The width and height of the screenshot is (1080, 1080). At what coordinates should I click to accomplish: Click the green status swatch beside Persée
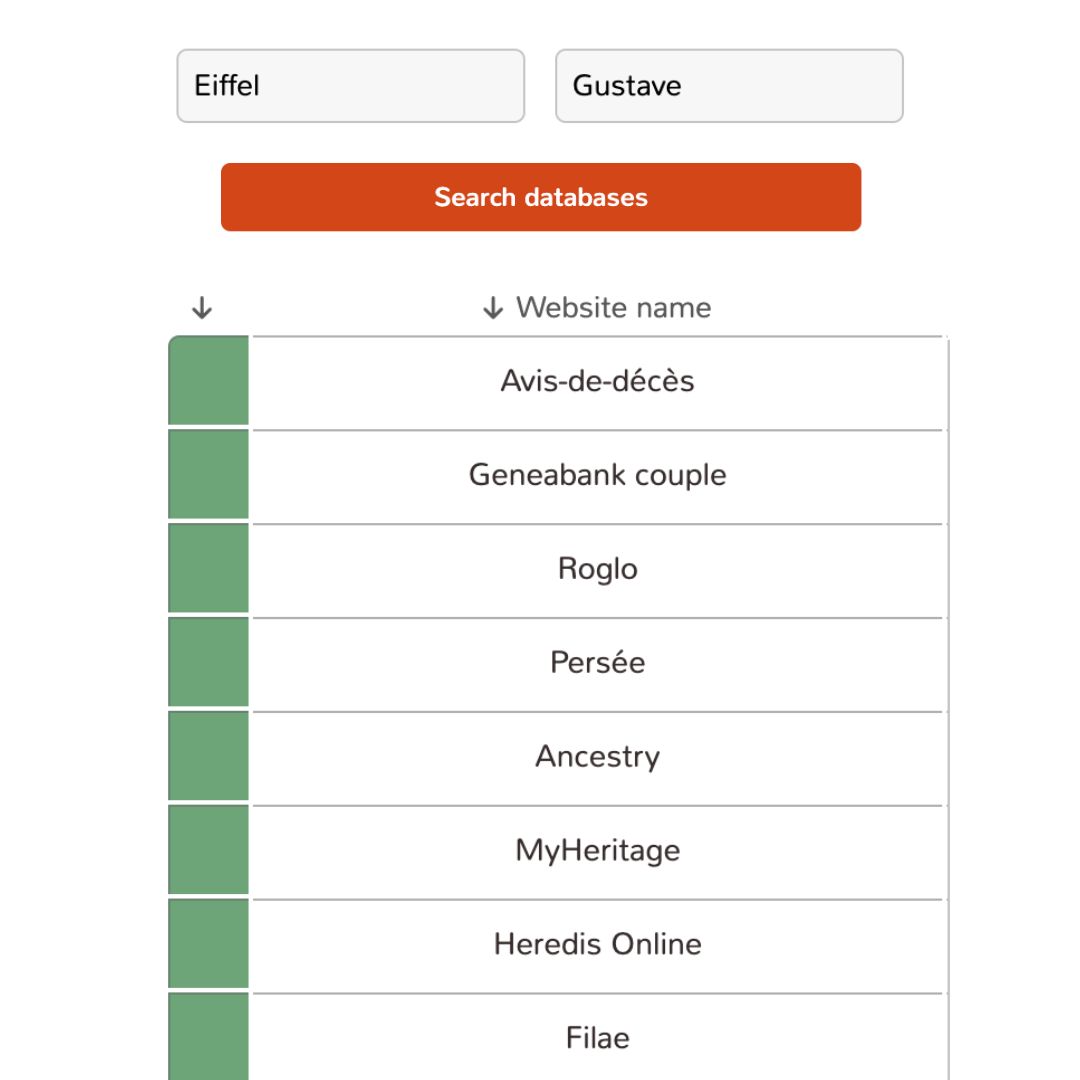(209, 662)
